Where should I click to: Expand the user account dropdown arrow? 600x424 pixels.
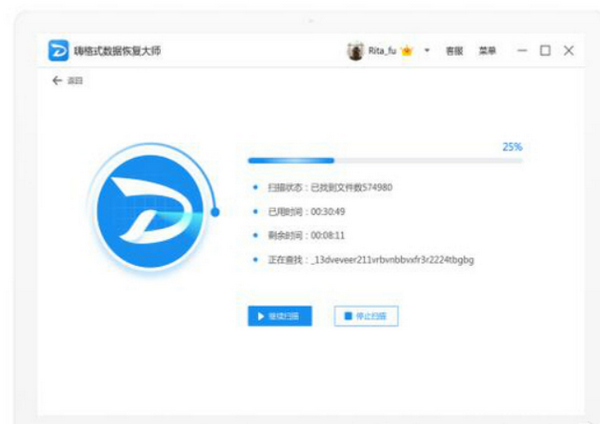tap(427, 51)
